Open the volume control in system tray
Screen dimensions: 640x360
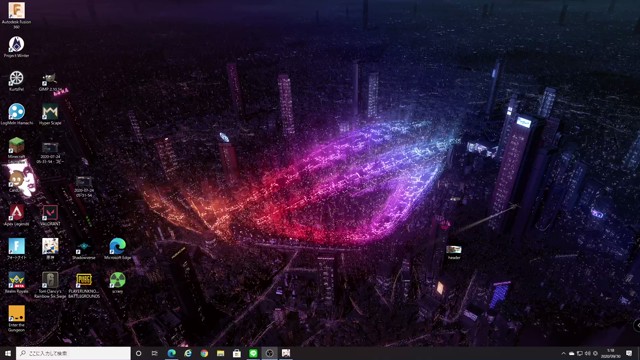pyautogui.click(x=587, y=353)
